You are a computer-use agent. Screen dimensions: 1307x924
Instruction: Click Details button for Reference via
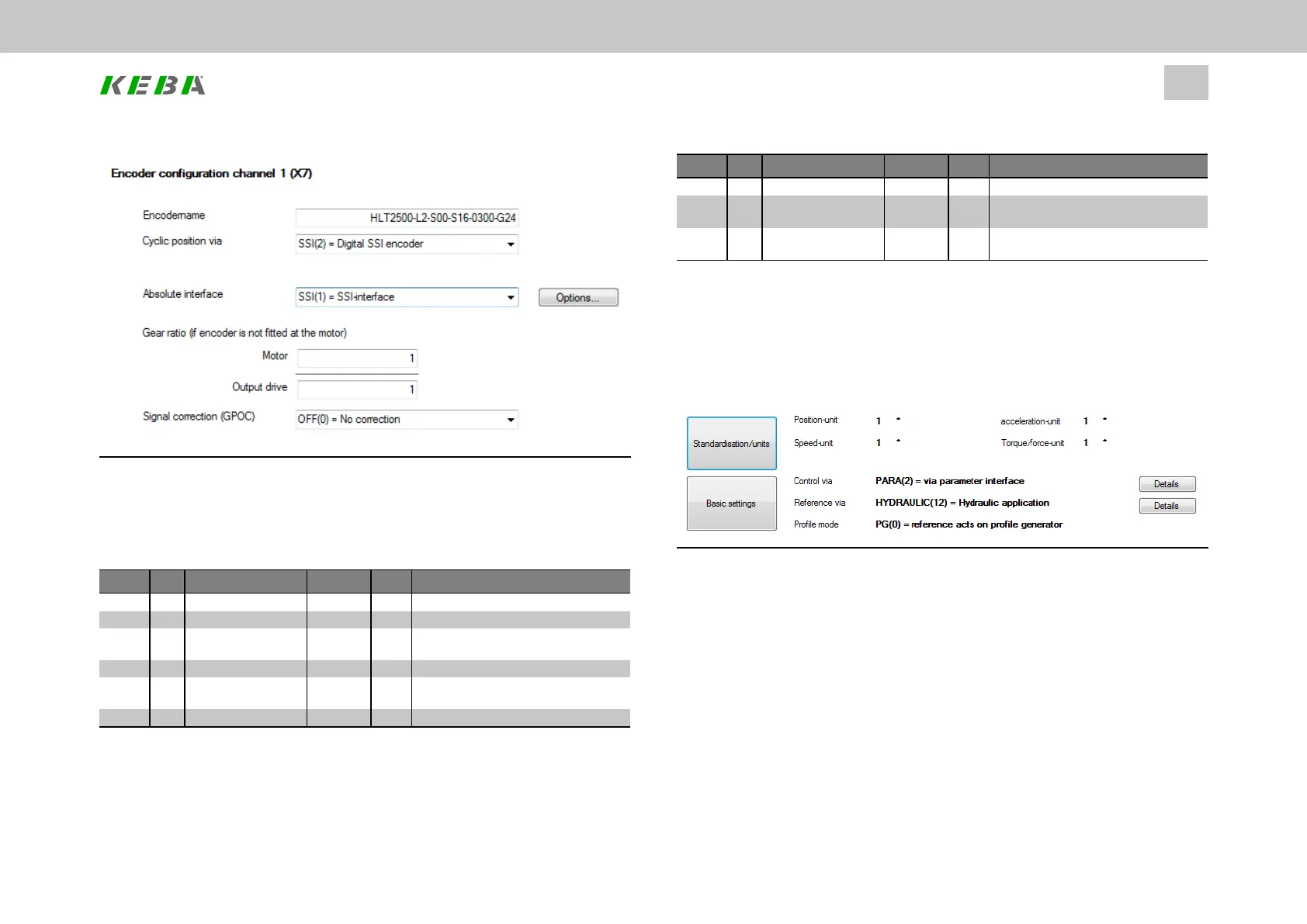[1167, 506]
